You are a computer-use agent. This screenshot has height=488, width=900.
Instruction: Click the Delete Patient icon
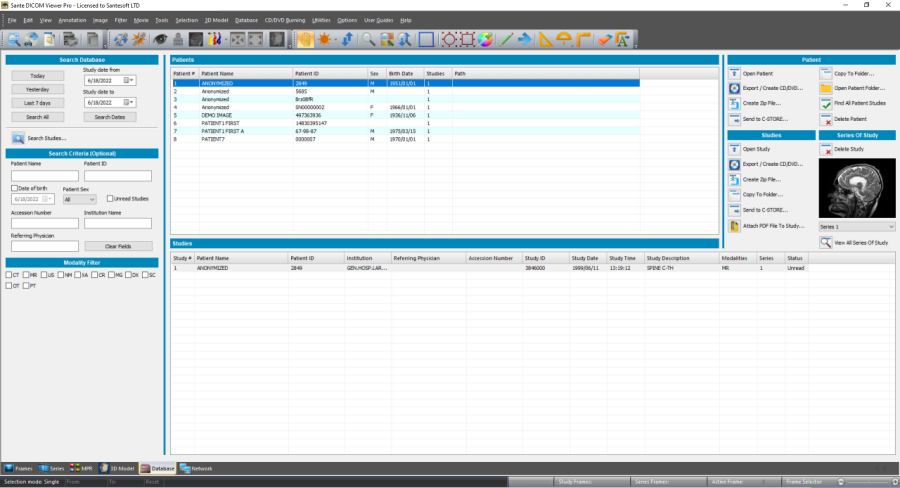click(x=825, y=118)
